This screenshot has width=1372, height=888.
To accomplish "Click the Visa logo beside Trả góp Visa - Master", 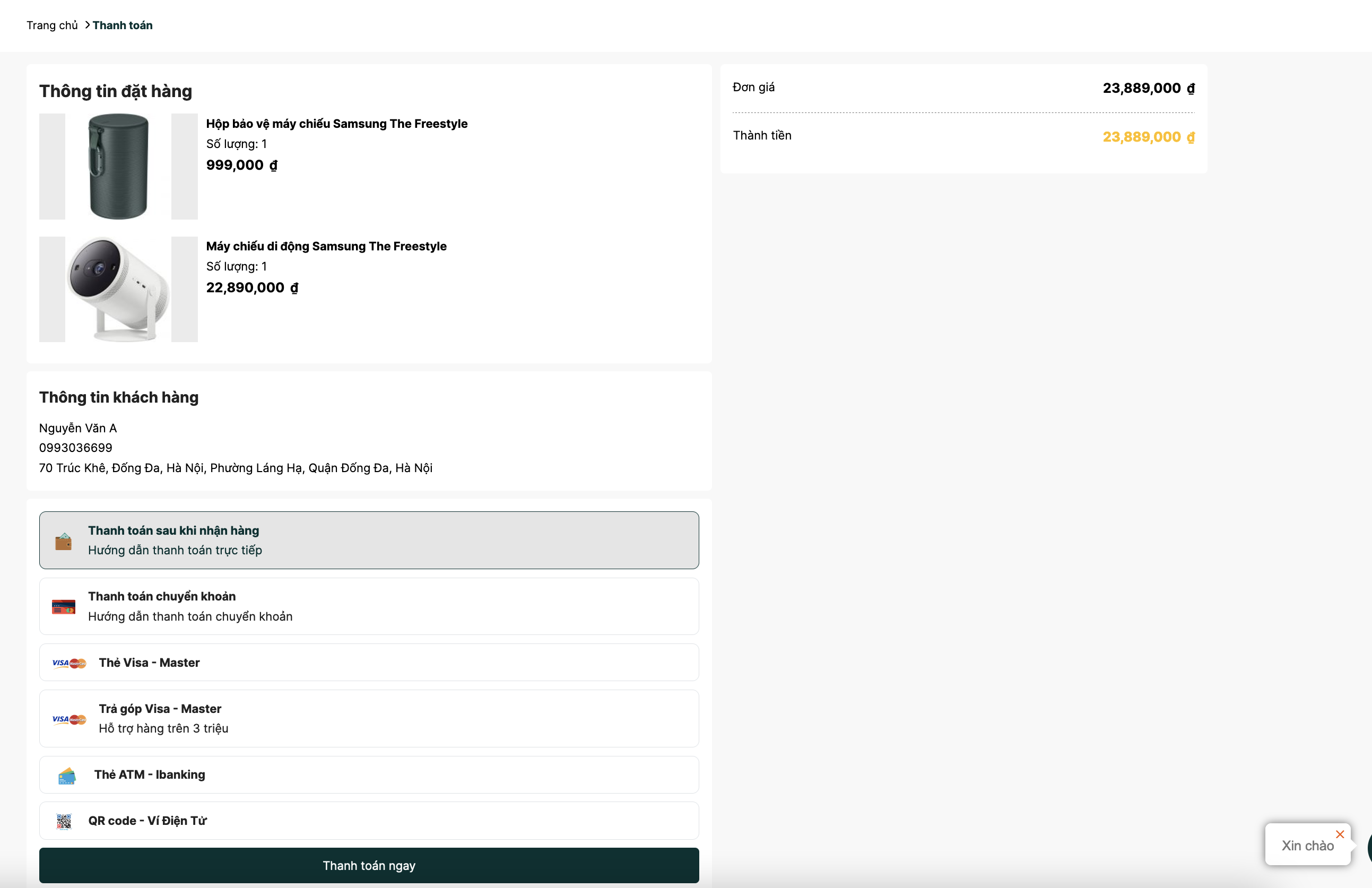I will 69,719.
